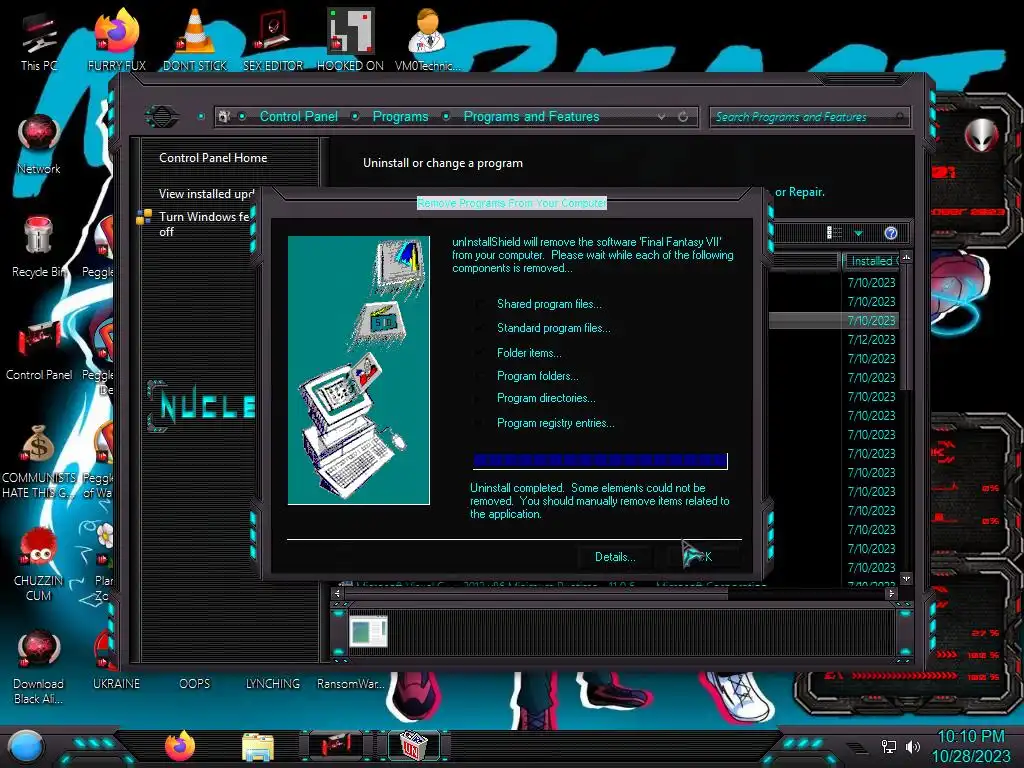
Task: Click the refresh icon in the address bar
Action: click(683, 117)
